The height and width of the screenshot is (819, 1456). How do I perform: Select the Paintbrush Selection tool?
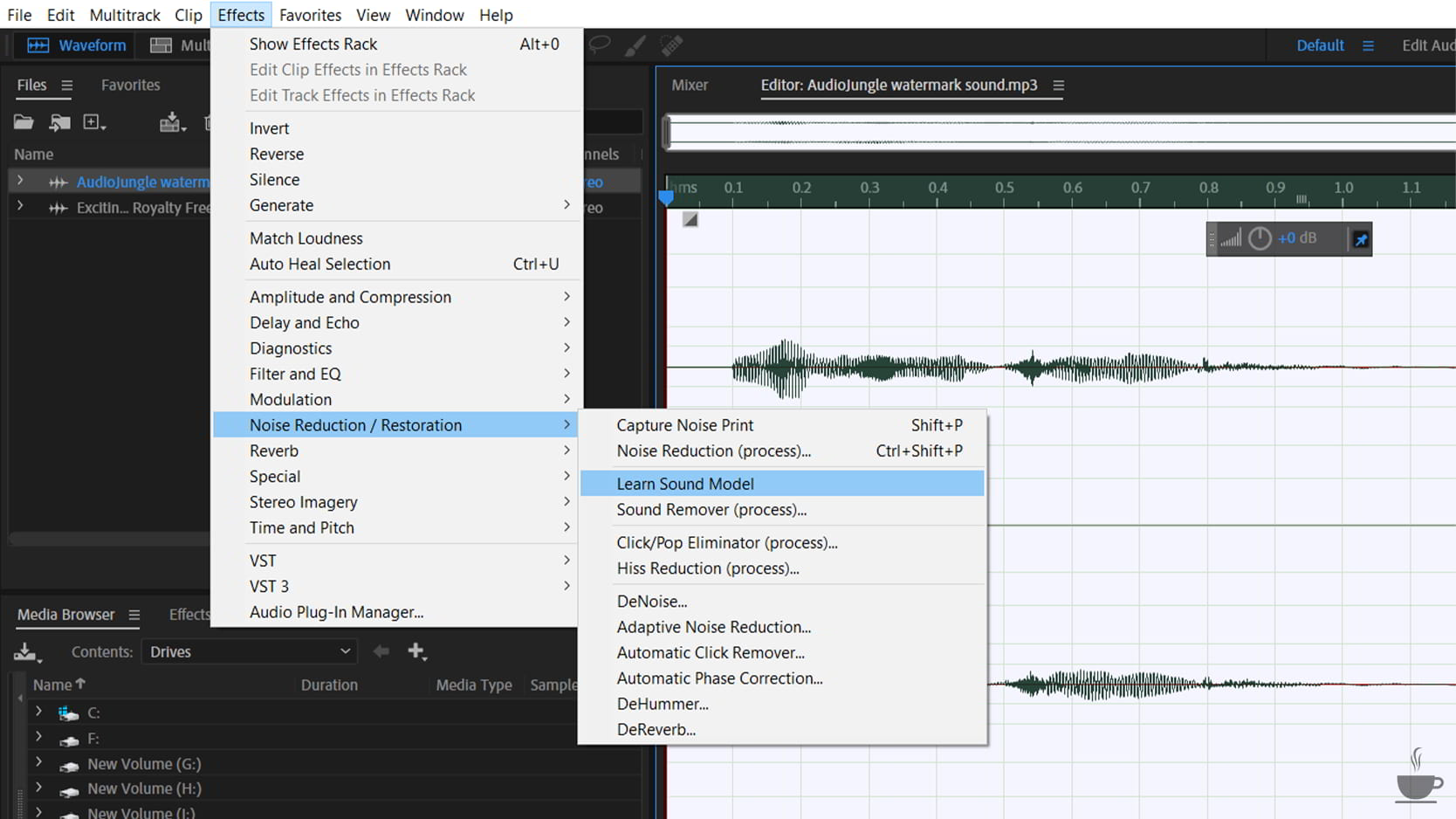(635, 45)
